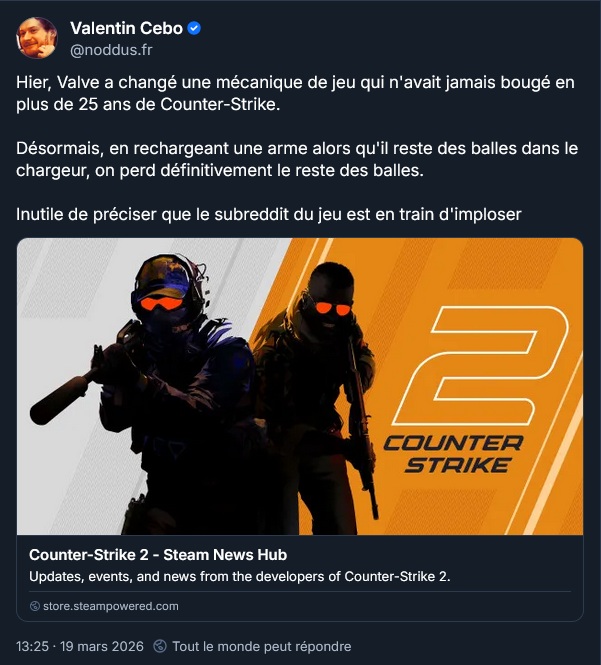Screen dimensions: 601x665
Task: Click the sentence 'Inutile de préciser'
Action: [x=269, y=215]
